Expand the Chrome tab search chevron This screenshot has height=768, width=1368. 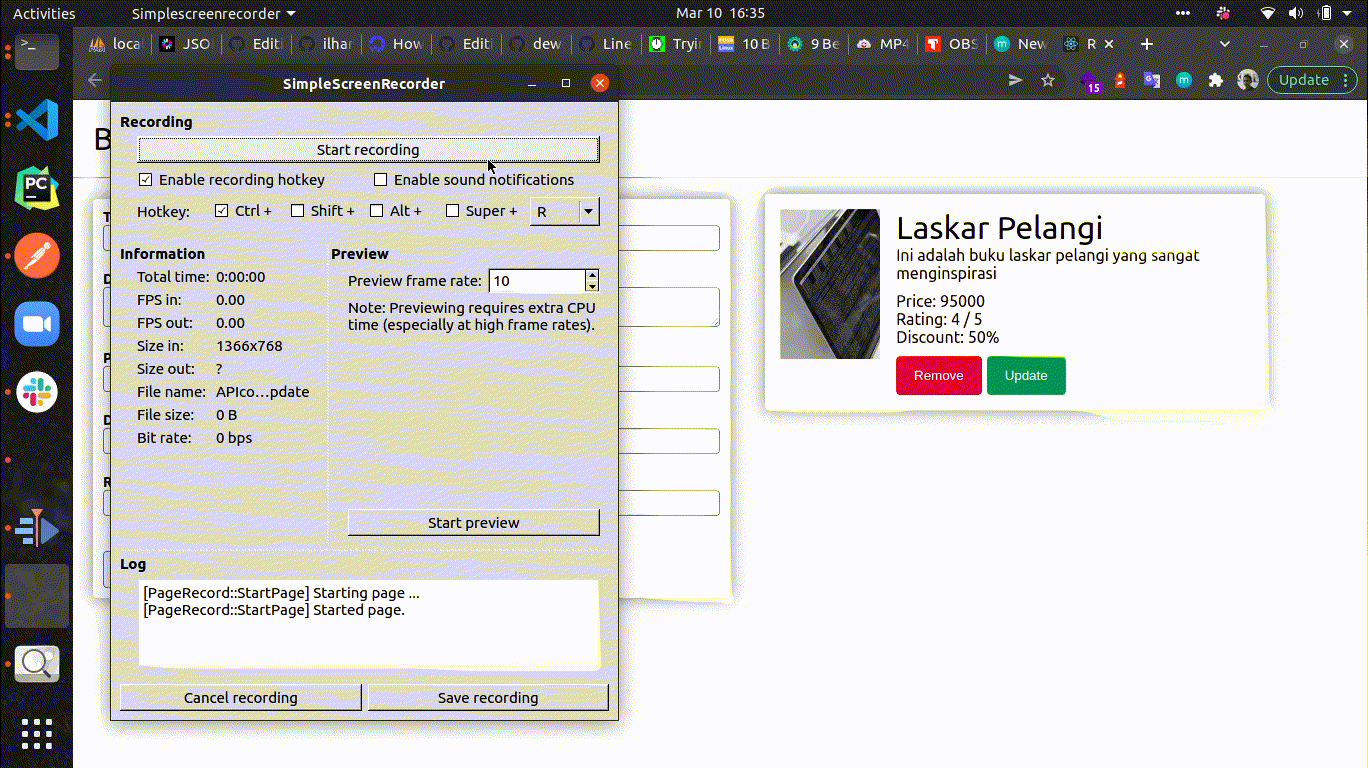(x=1225, y=44)
